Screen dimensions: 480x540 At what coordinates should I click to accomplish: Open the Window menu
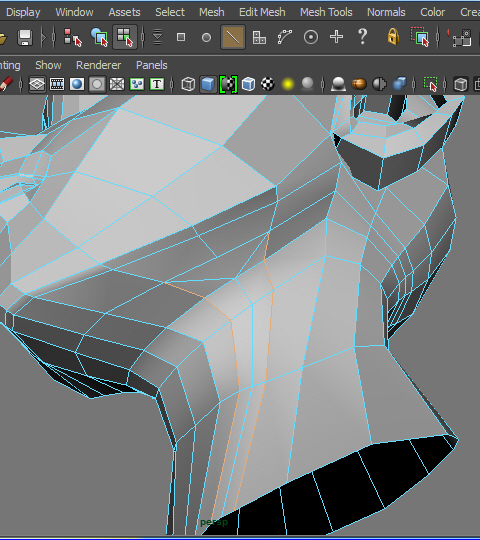pyautogui.click(x=74, y=12)
